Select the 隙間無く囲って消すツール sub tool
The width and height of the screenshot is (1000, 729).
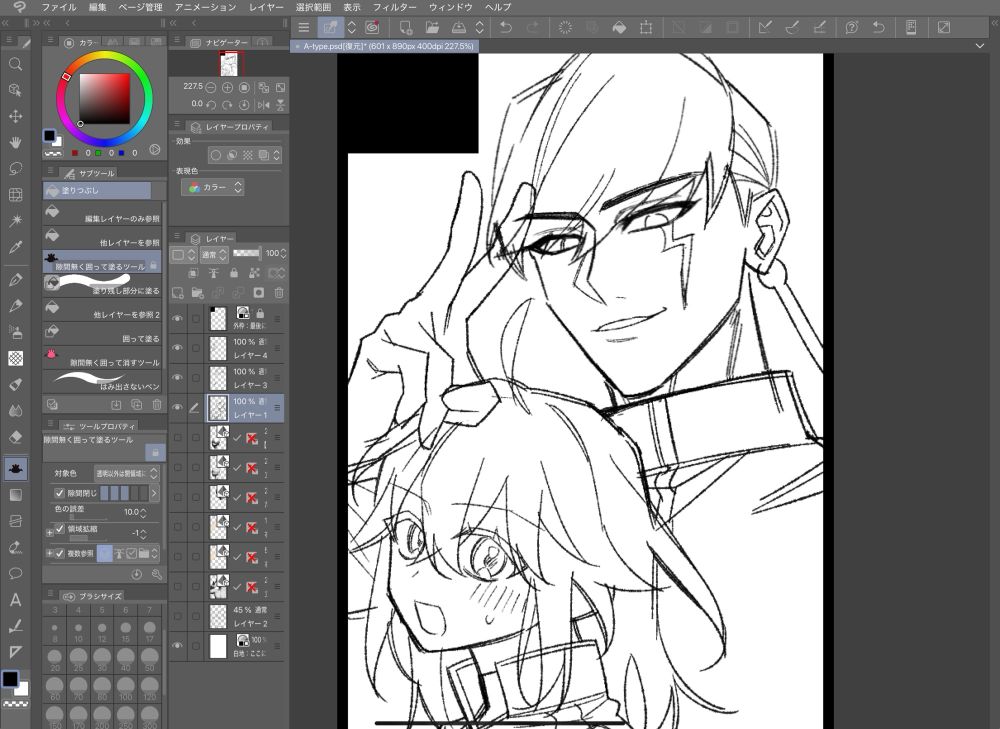click(x=102, y=357)
